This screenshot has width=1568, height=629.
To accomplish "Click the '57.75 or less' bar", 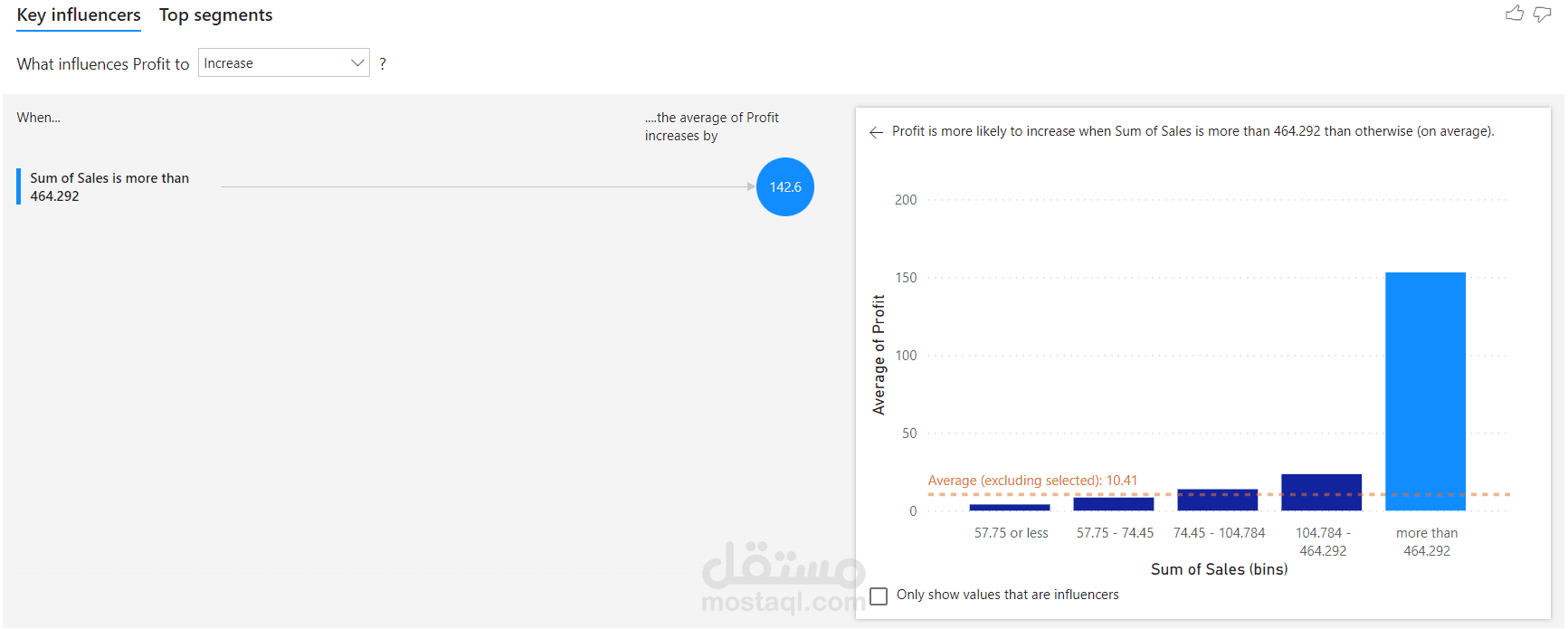I will tap(1009, 508).
